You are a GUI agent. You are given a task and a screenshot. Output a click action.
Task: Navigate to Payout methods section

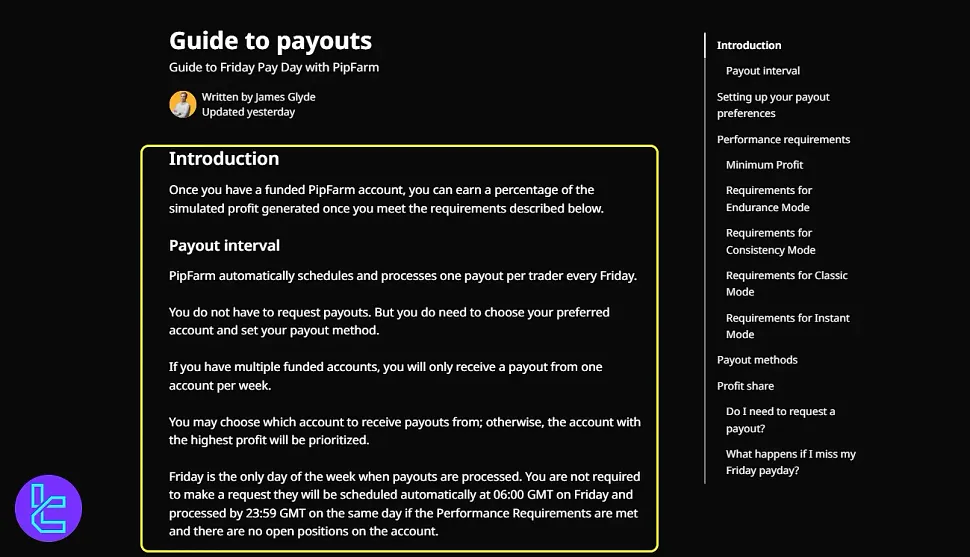pyautogui.click(x=757, y=360)
